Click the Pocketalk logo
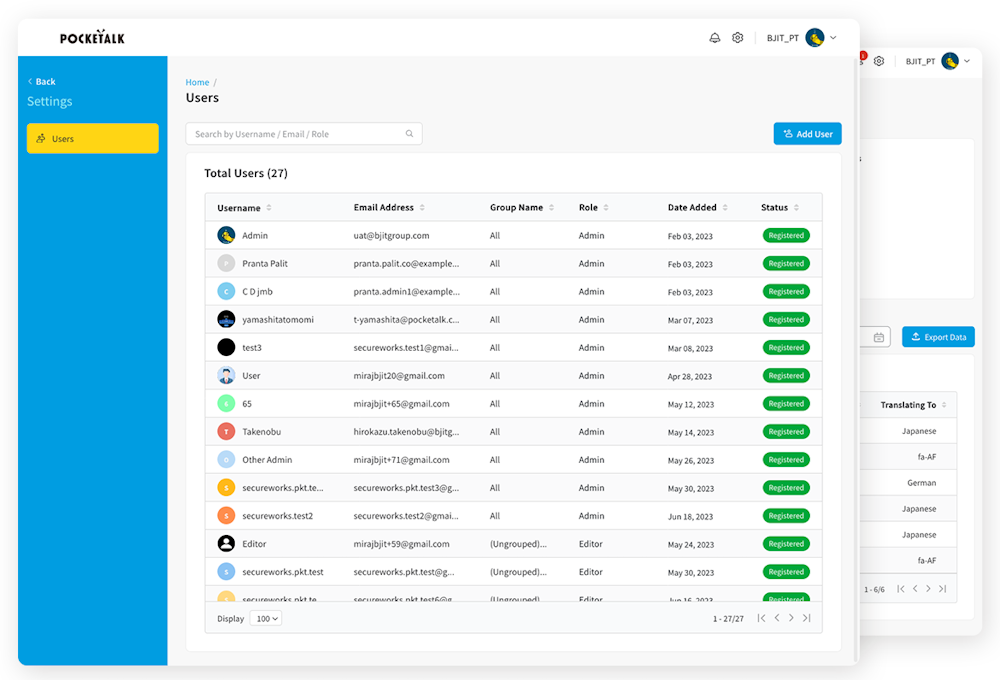The image size is (1000, 680). (92, 38)
